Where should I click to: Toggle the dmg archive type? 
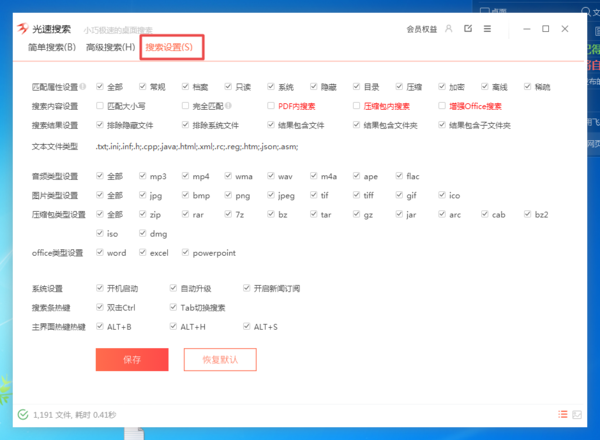coord(142,233)
